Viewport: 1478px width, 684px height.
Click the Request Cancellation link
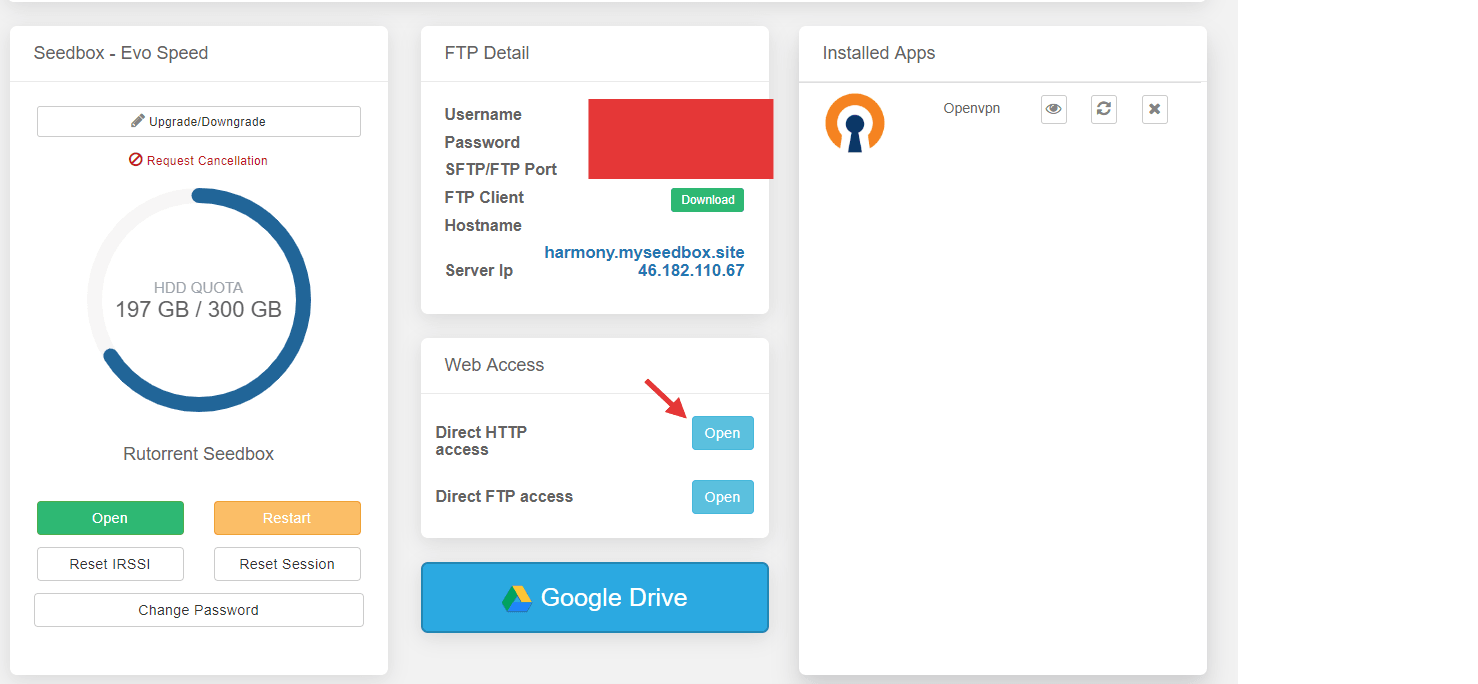(x=207, y=160)
